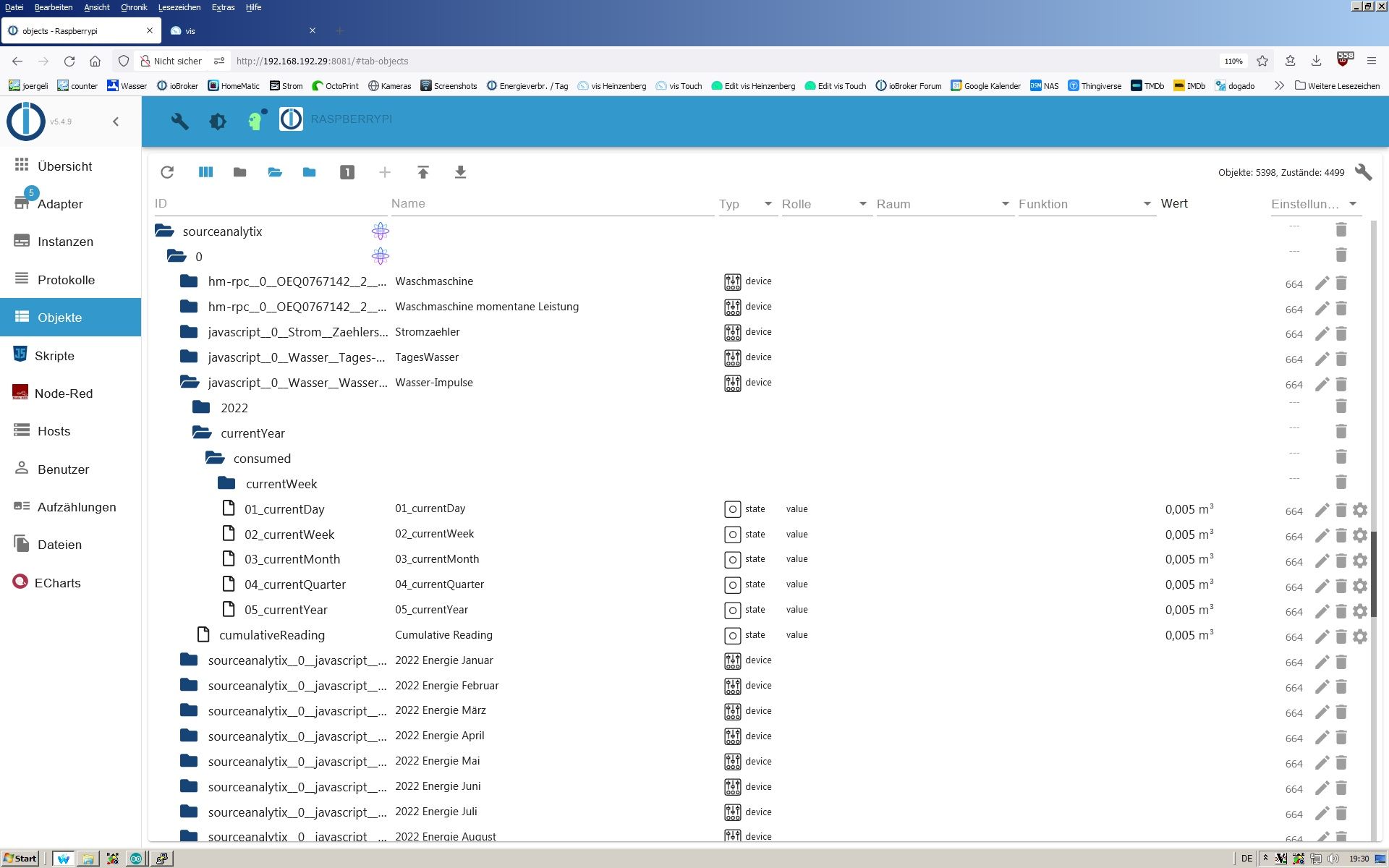1389x868 pixels.
Task: Open column visibility settings icon
Action: coord(205,172)
